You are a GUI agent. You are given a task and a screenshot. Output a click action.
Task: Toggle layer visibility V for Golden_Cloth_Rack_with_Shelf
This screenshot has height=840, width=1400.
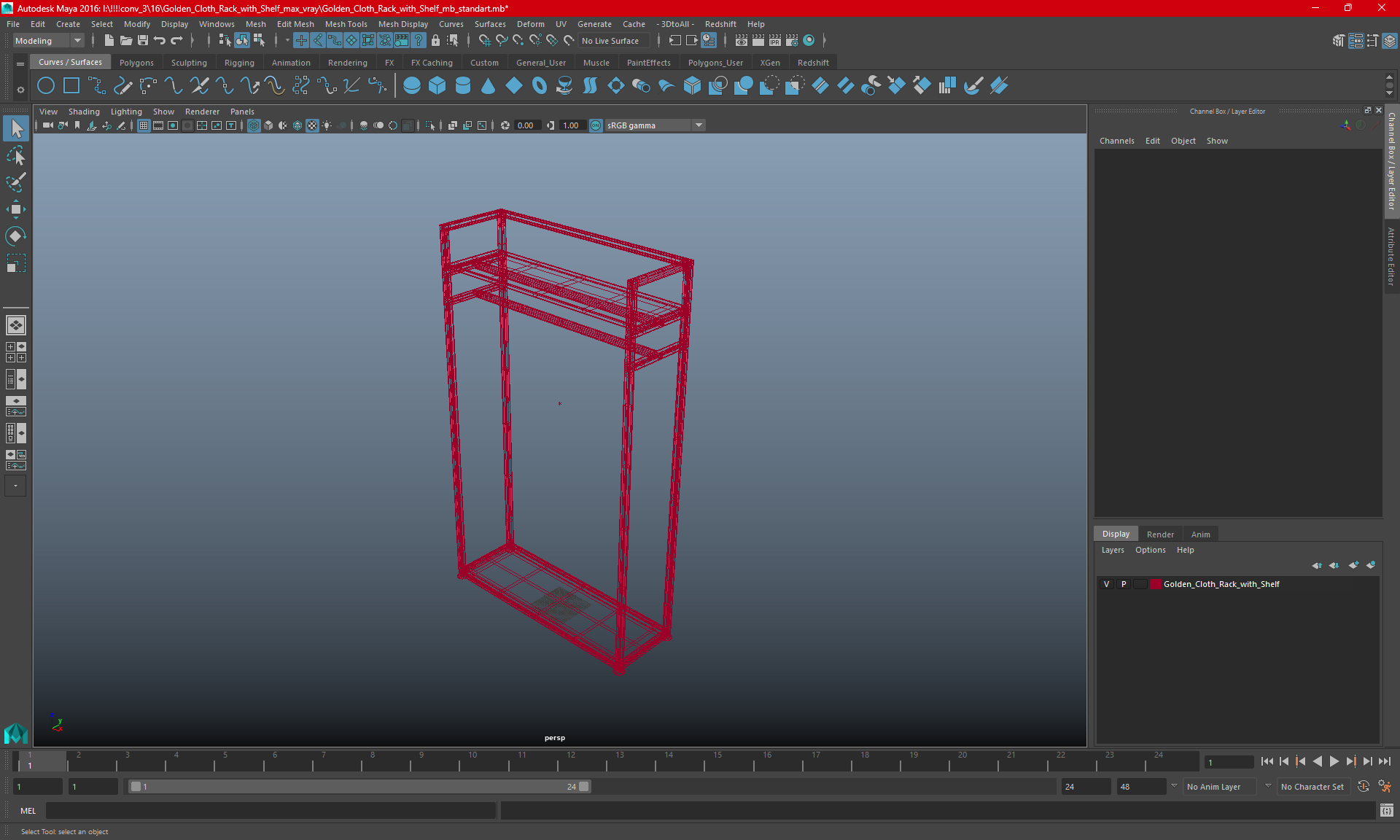point(1106,584)
